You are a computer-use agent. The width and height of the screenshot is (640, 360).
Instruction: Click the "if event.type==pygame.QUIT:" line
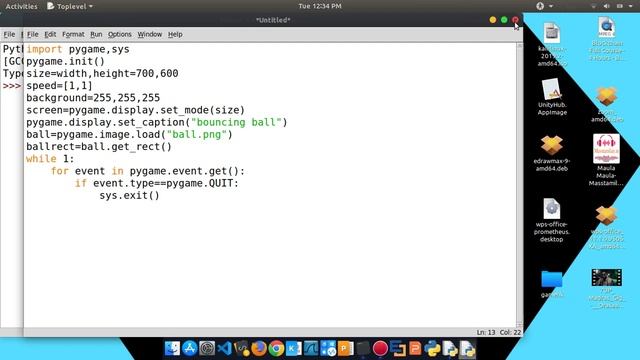[157, 183]
